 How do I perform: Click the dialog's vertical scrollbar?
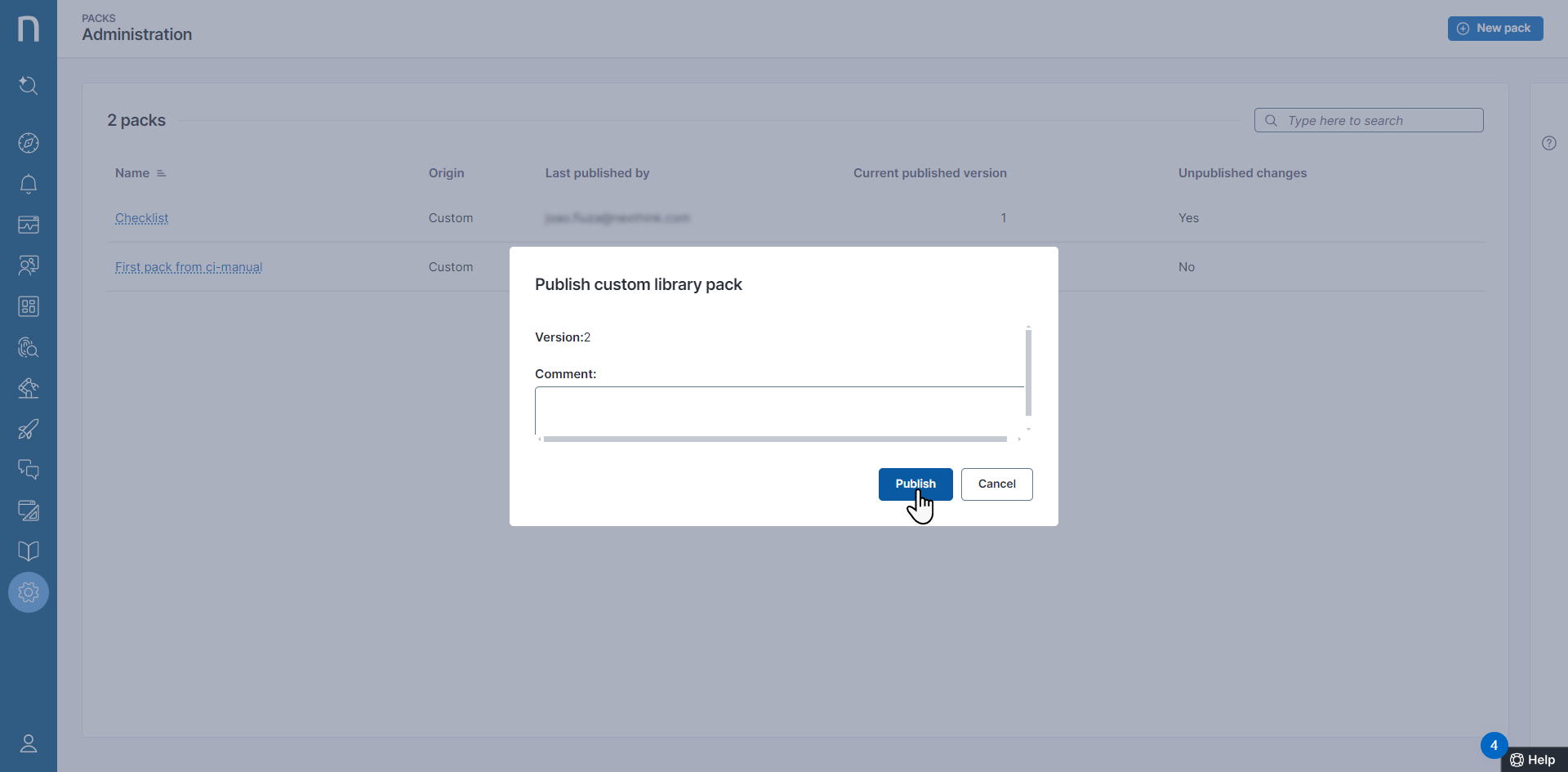1028,373
